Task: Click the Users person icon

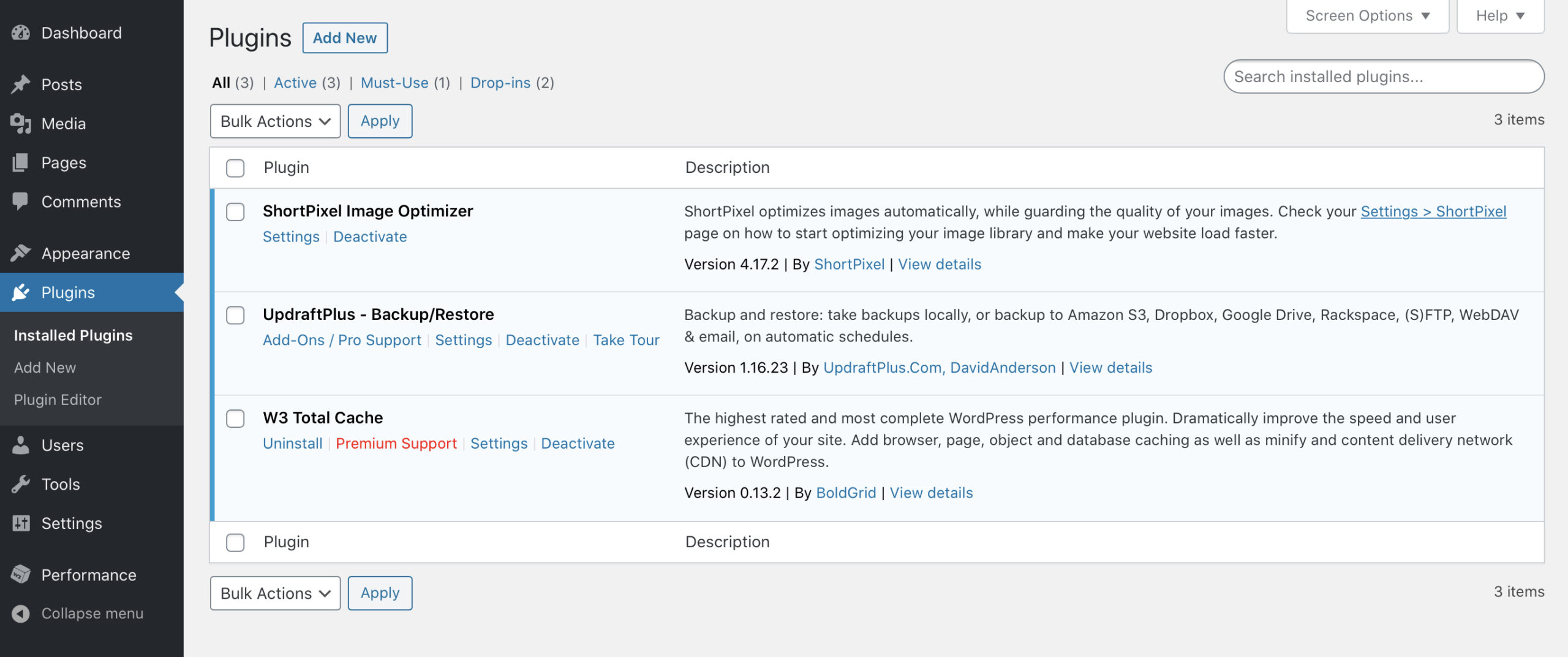Action: point(21,445)
